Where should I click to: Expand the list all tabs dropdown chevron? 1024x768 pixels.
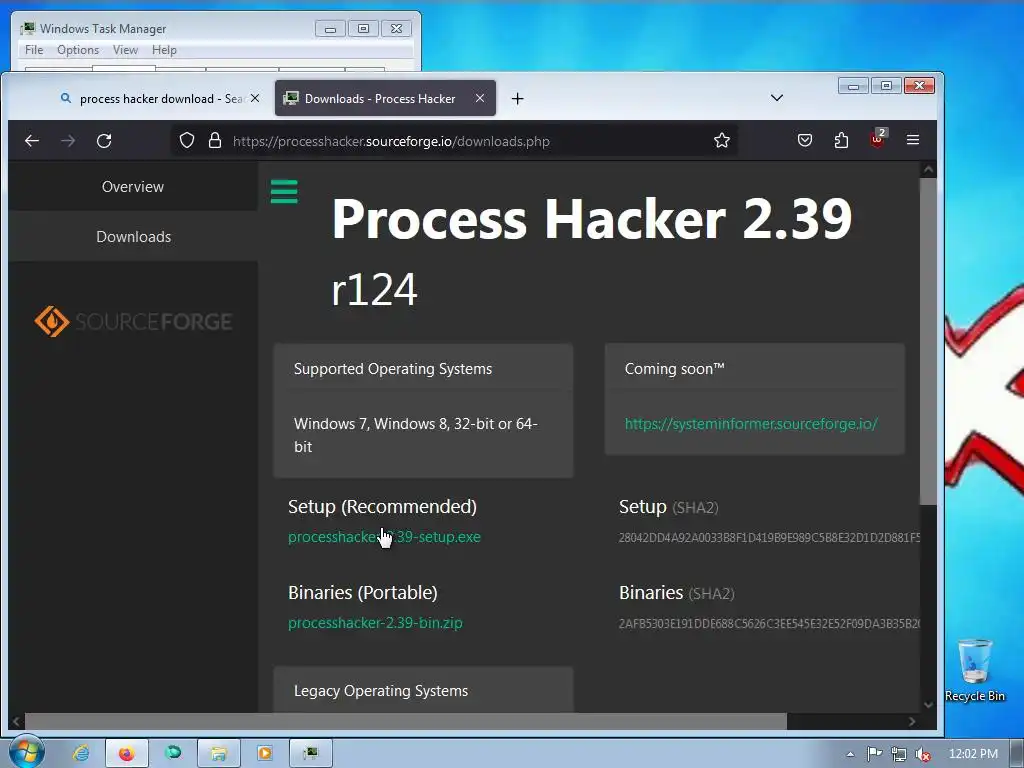tap(776, 98)
